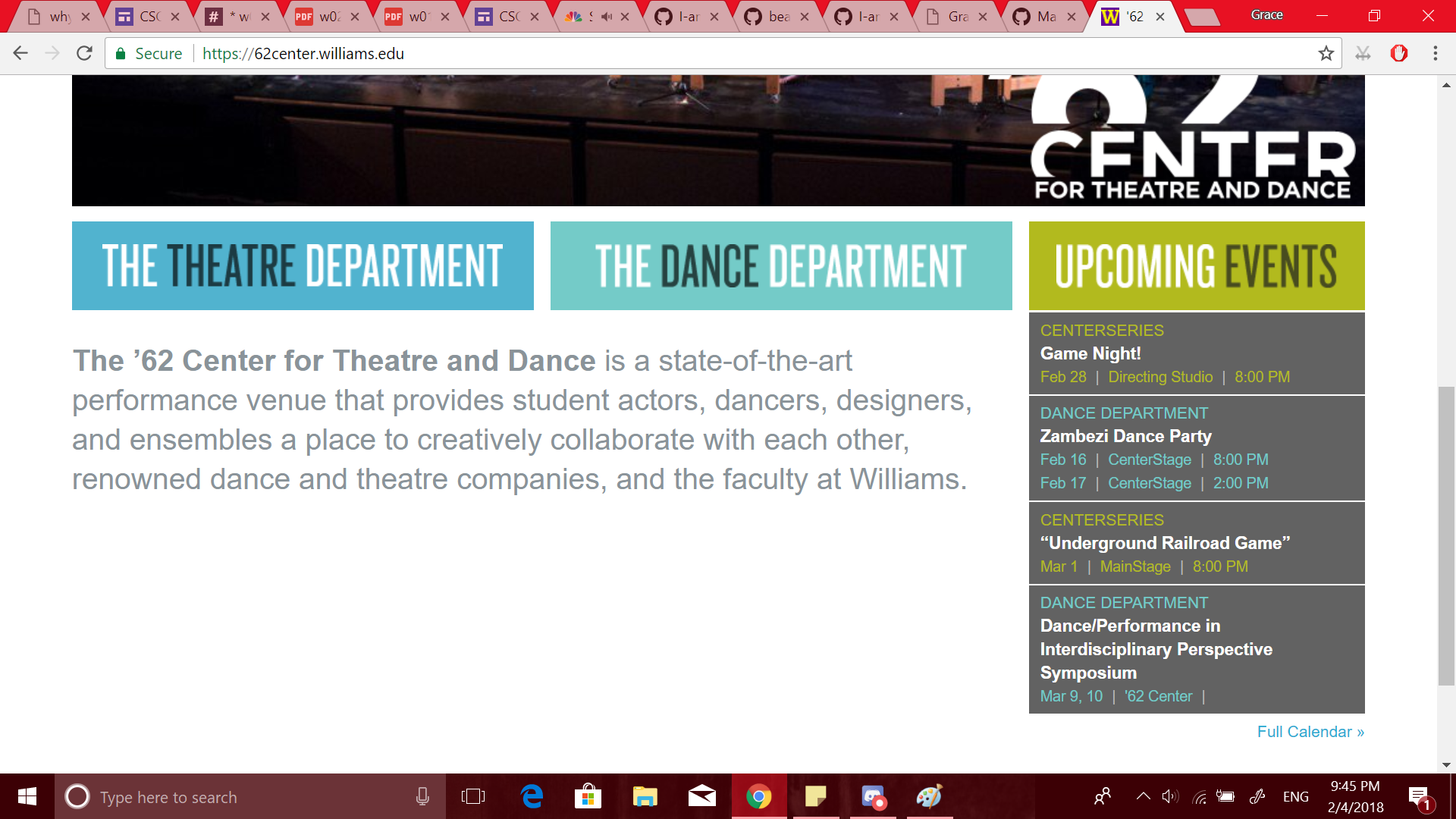Open the Upcoming Events banner

(1197, 265)
